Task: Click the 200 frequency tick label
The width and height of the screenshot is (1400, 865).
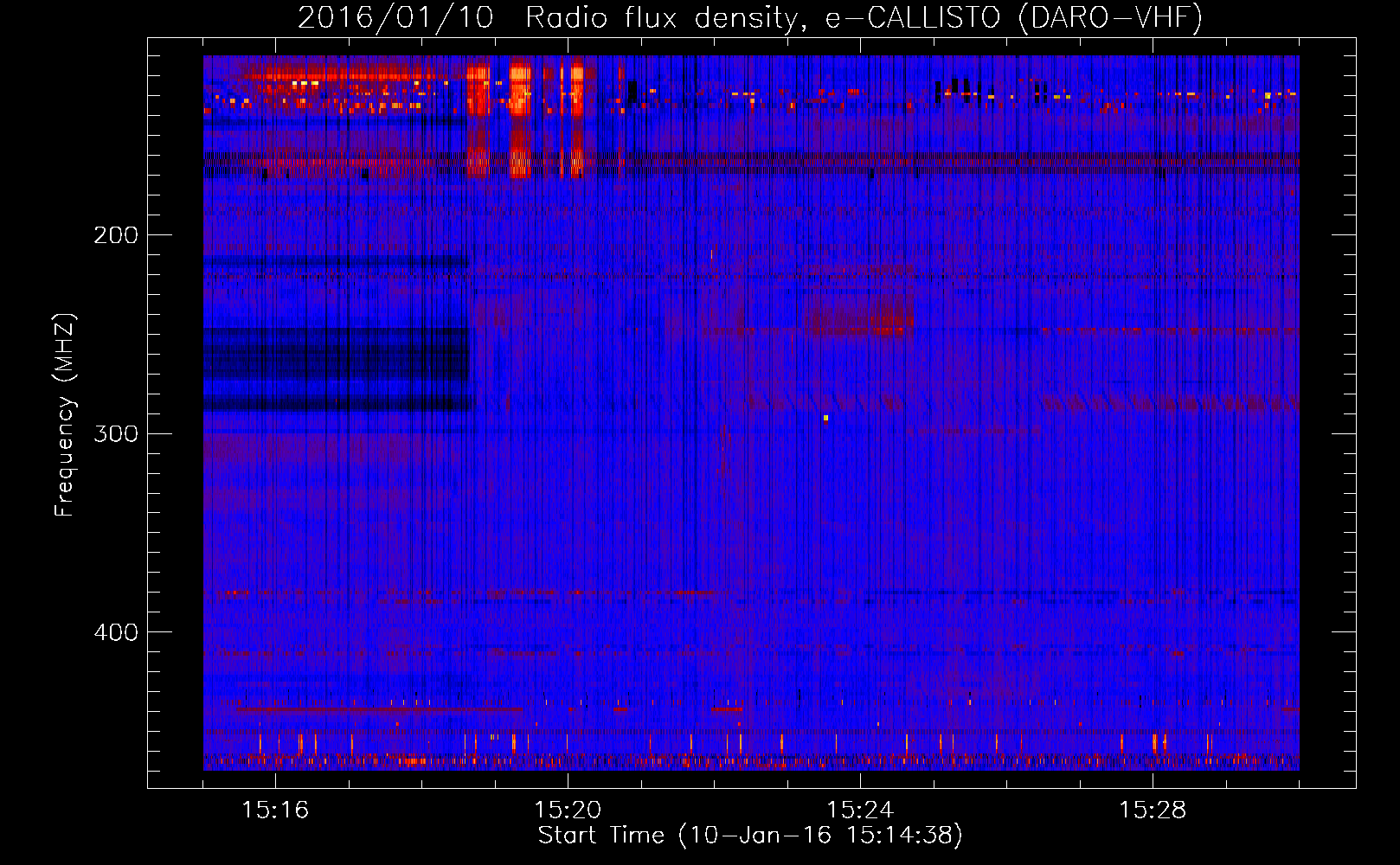Action: pos(116,235)
